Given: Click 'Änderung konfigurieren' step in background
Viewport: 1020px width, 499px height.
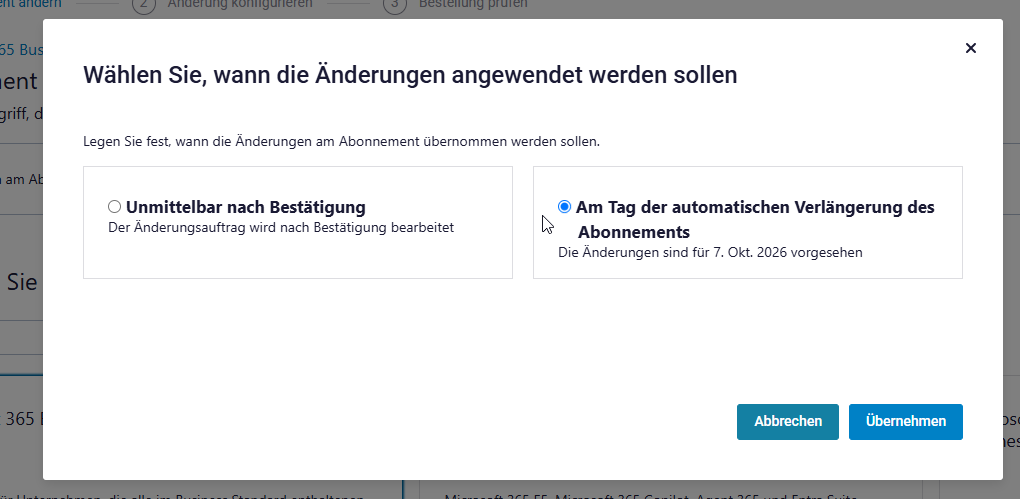Looking at the screenshot, I should 240,4.
